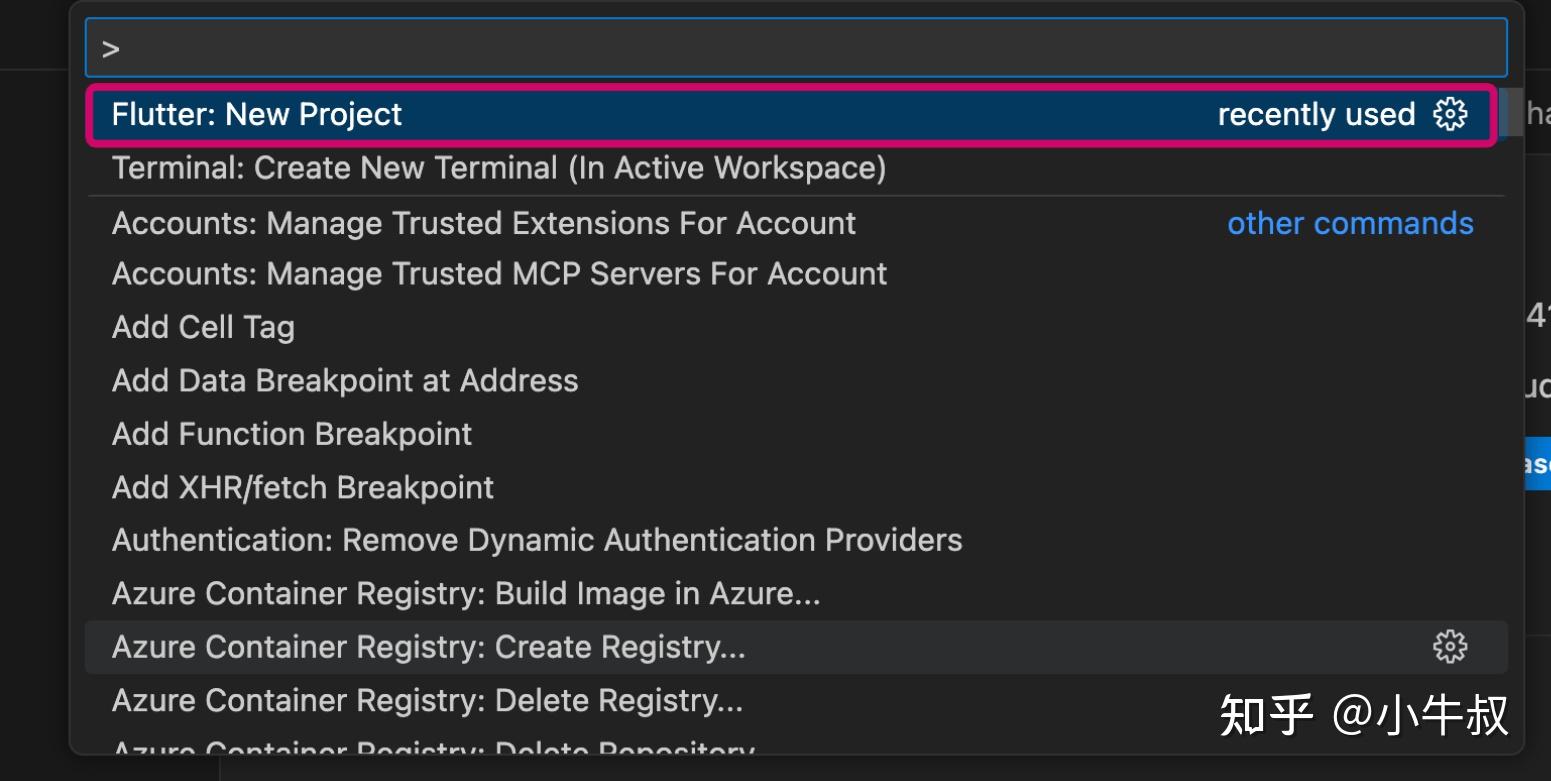Click inside the command palette input field
This screenshot has height=781, width=1551.
pos(700,46)
